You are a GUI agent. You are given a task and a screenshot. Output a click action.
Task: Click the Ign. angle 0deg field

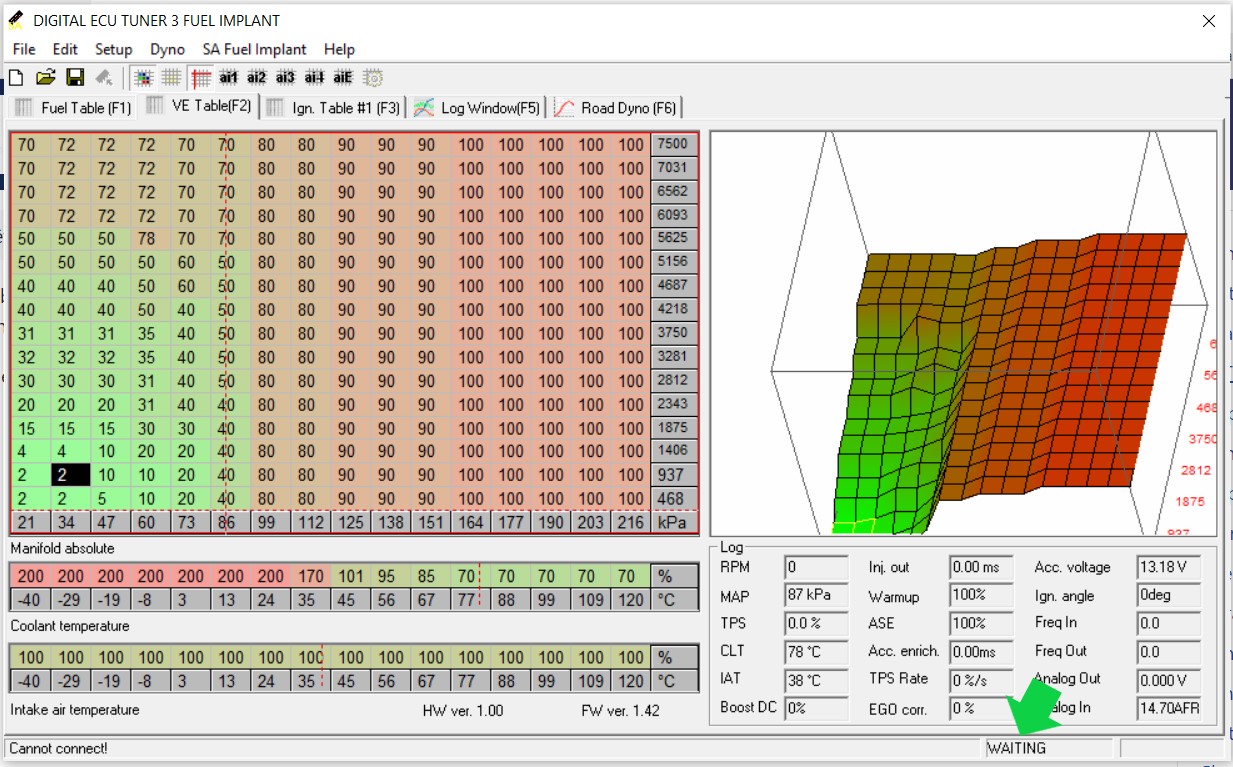[x=1168, y=596]
